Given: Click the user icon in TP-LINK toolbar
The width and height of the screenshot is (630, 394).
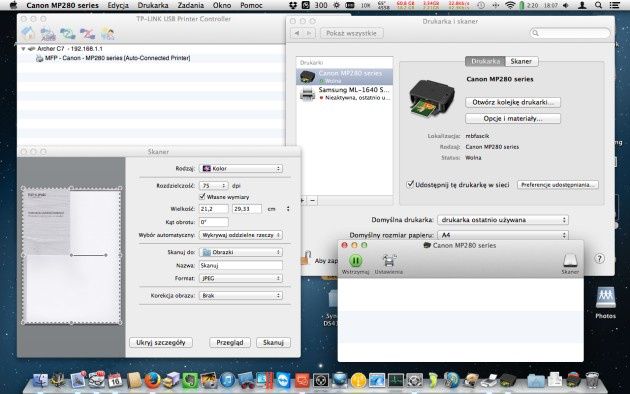Looking at the screenshot, I should click(x=107, y=34).
